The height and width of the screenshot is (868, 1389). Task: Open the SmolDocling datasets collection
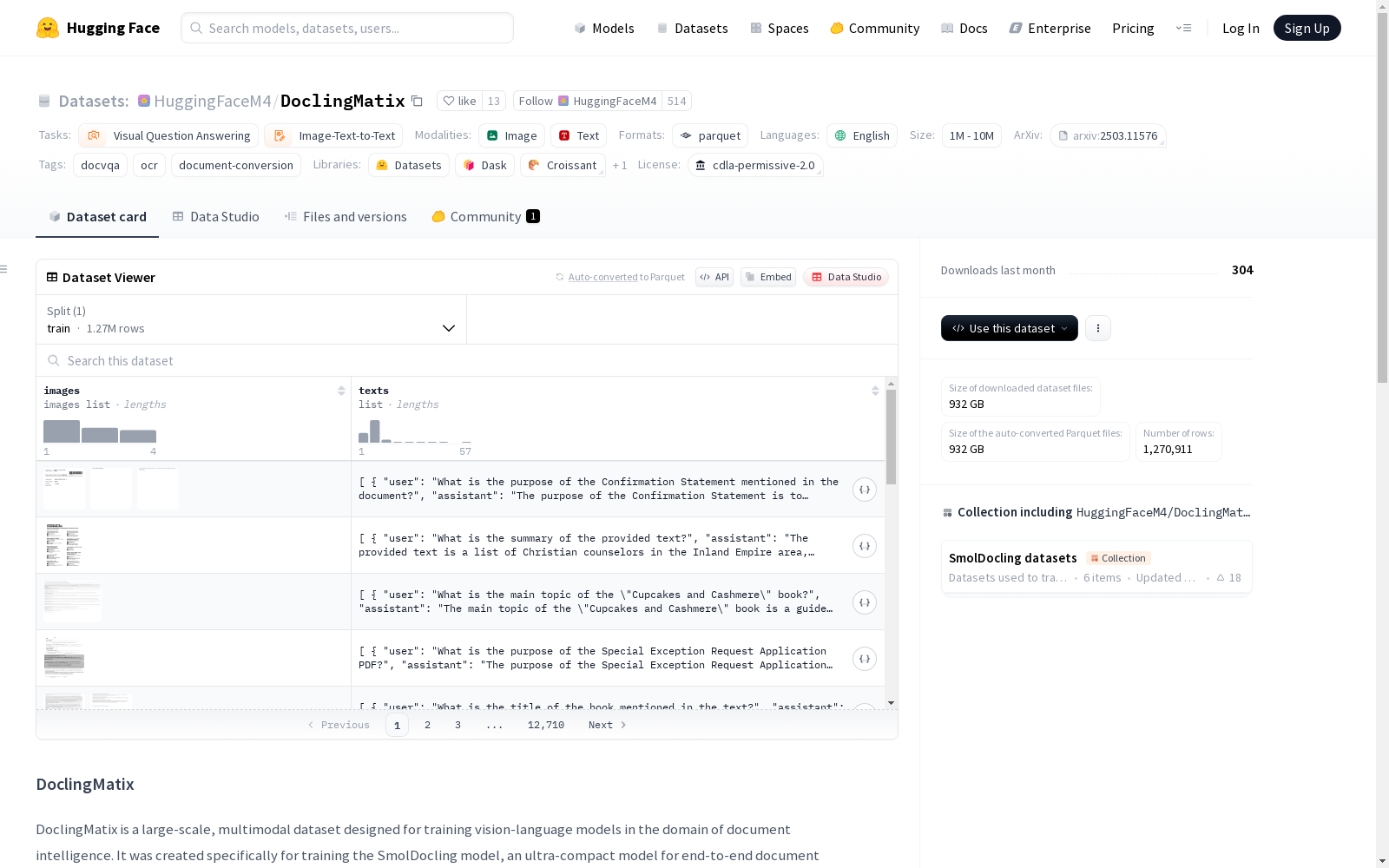tap(1096, 567)
